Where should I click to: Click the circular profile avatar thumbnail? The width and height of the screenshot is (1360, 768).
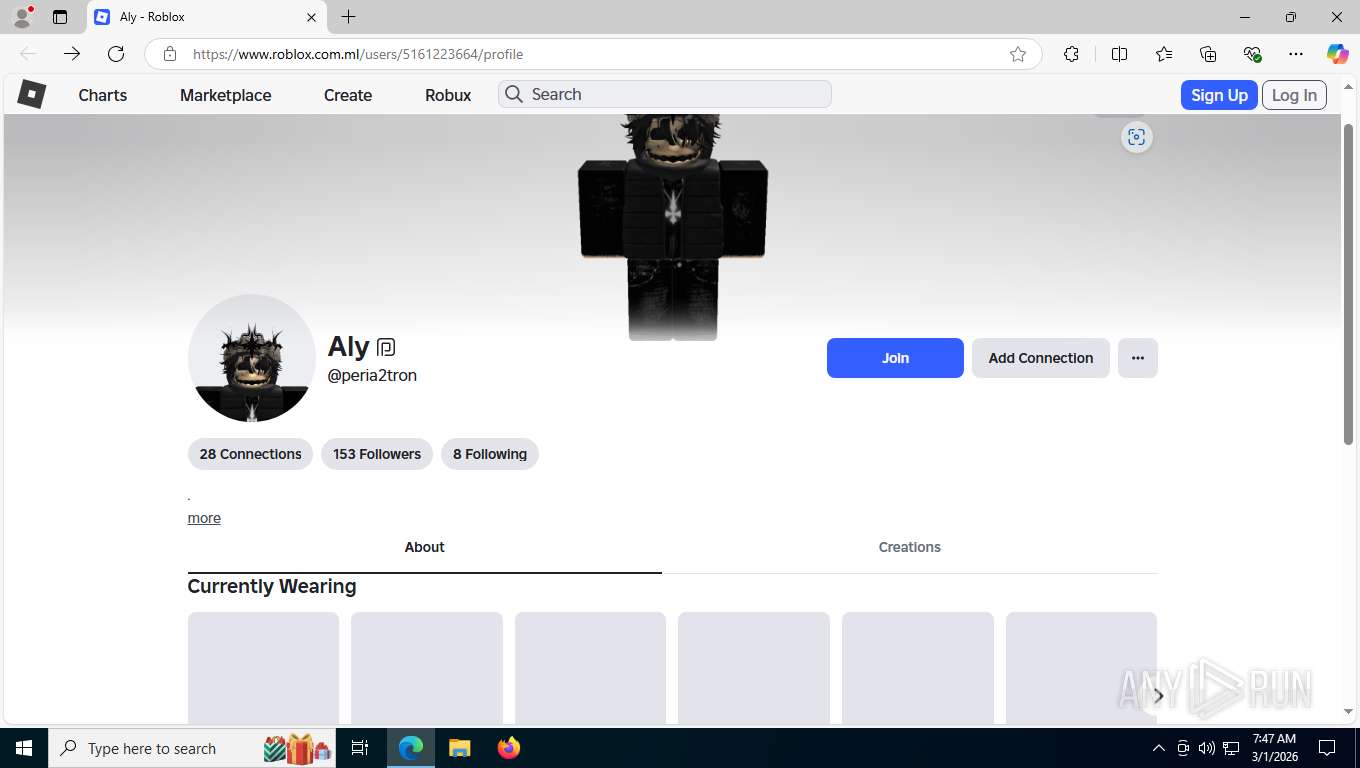252,358
